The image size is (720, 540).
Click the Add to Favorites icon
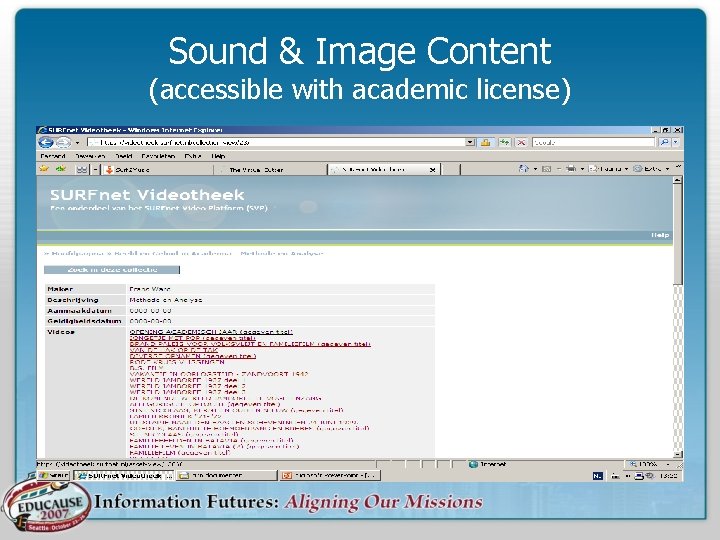(61, 169)
